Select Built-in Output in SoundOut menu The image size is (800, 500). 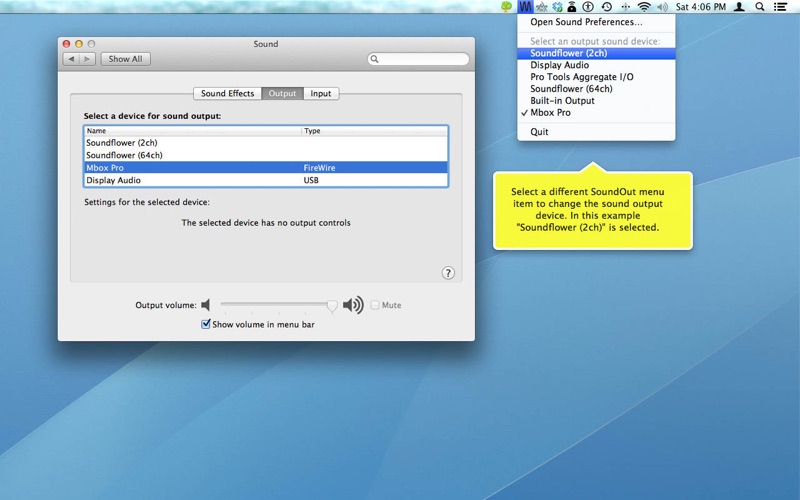(x=596, y=101)
